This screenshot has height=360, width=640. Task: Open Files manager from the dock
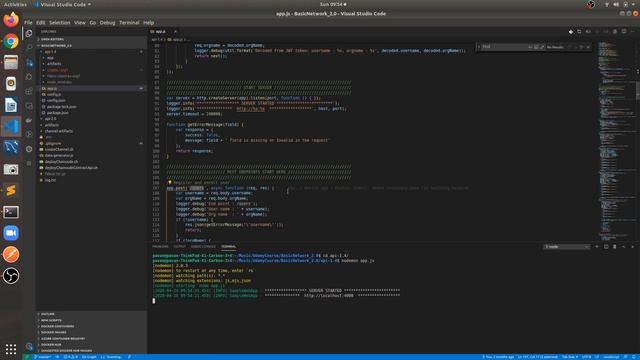click(x=11, y=62)
